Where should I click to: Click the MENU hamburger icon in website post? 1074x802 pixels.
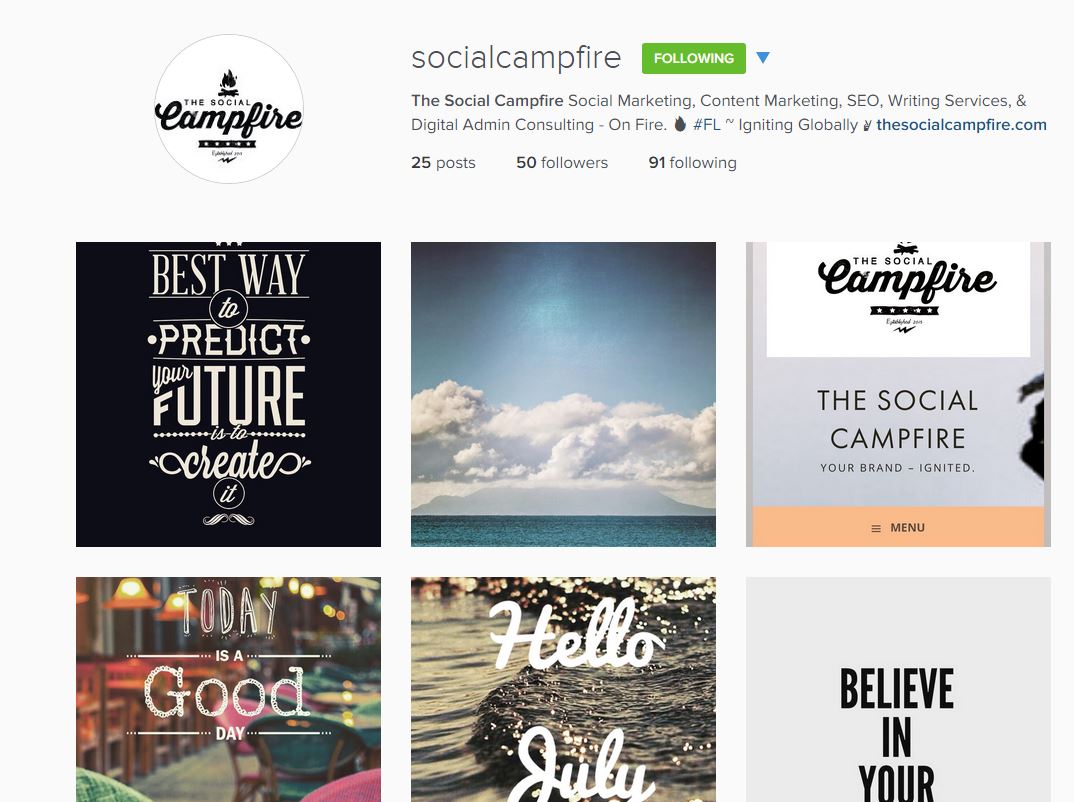point(875,529)
